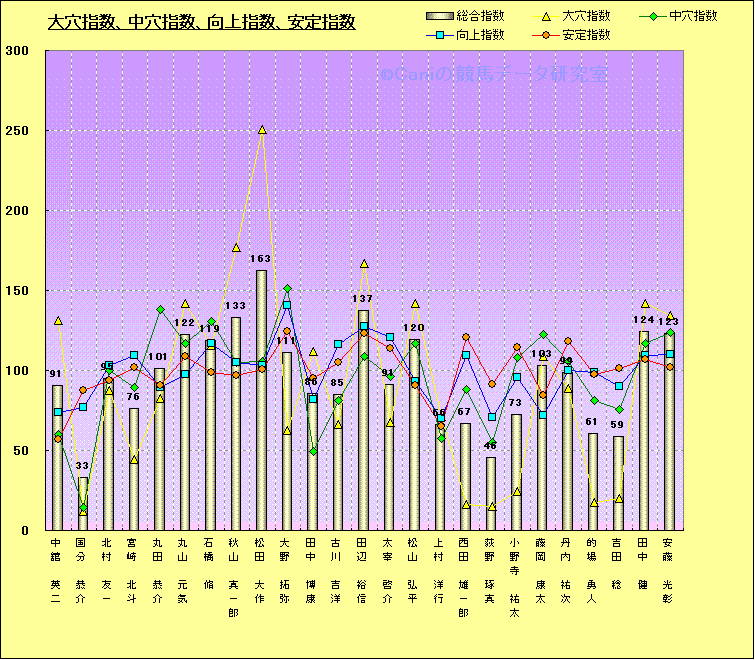Screen dimensions: 755x660
Task: Click the 安藤 光彰 horizontal axis label
Action: (670, 572)
